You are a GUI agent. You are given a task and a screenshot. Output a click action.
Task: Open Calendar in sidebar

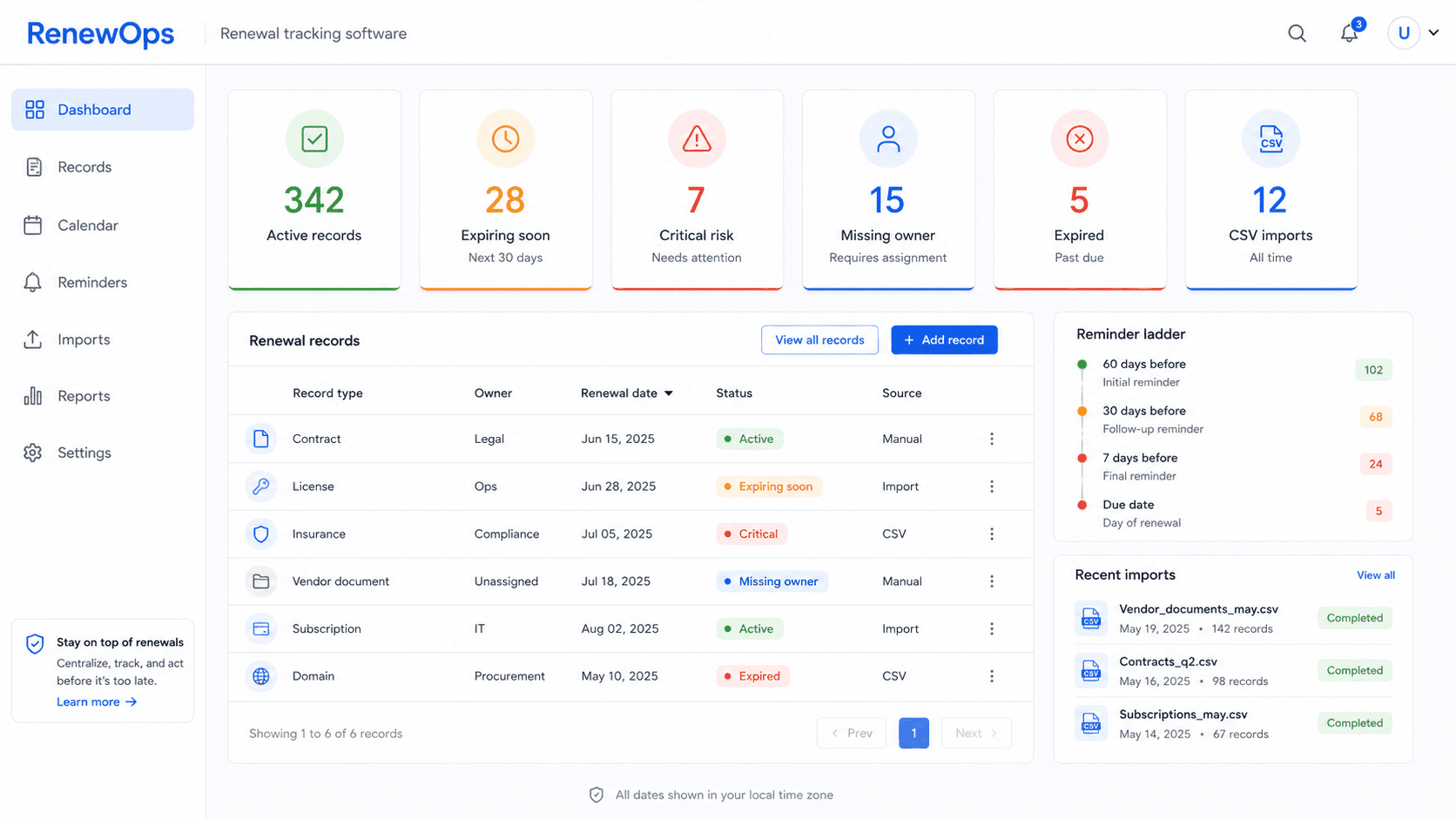pos(103,225)
